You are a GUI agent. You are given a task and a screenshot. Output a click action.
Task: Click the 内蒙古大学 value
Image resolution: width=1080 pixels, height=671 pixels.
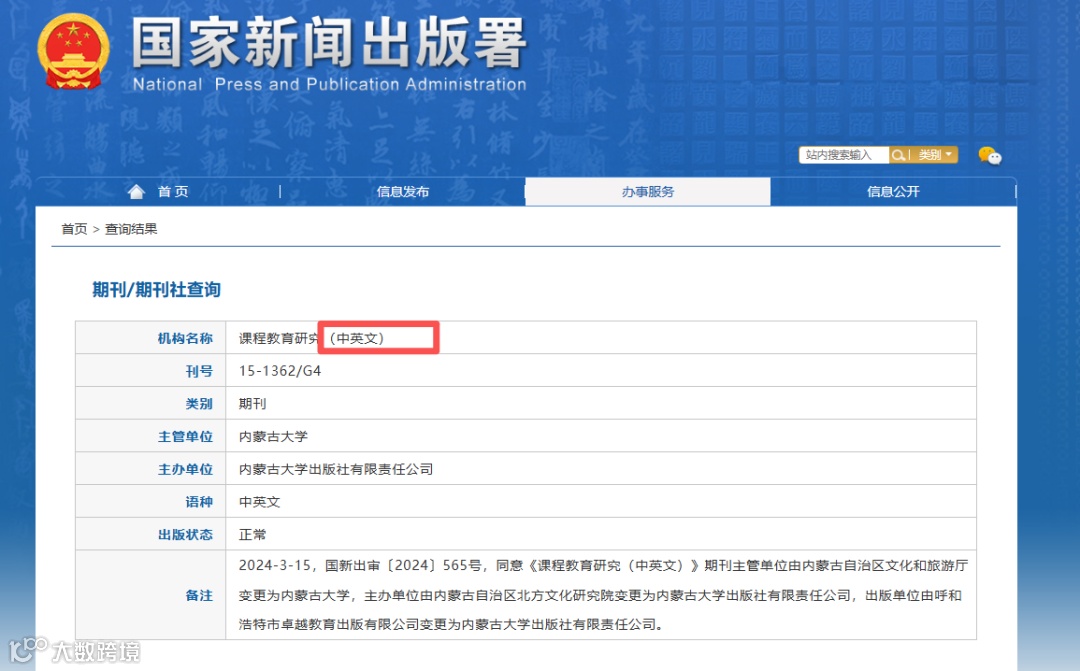(273, 436)
